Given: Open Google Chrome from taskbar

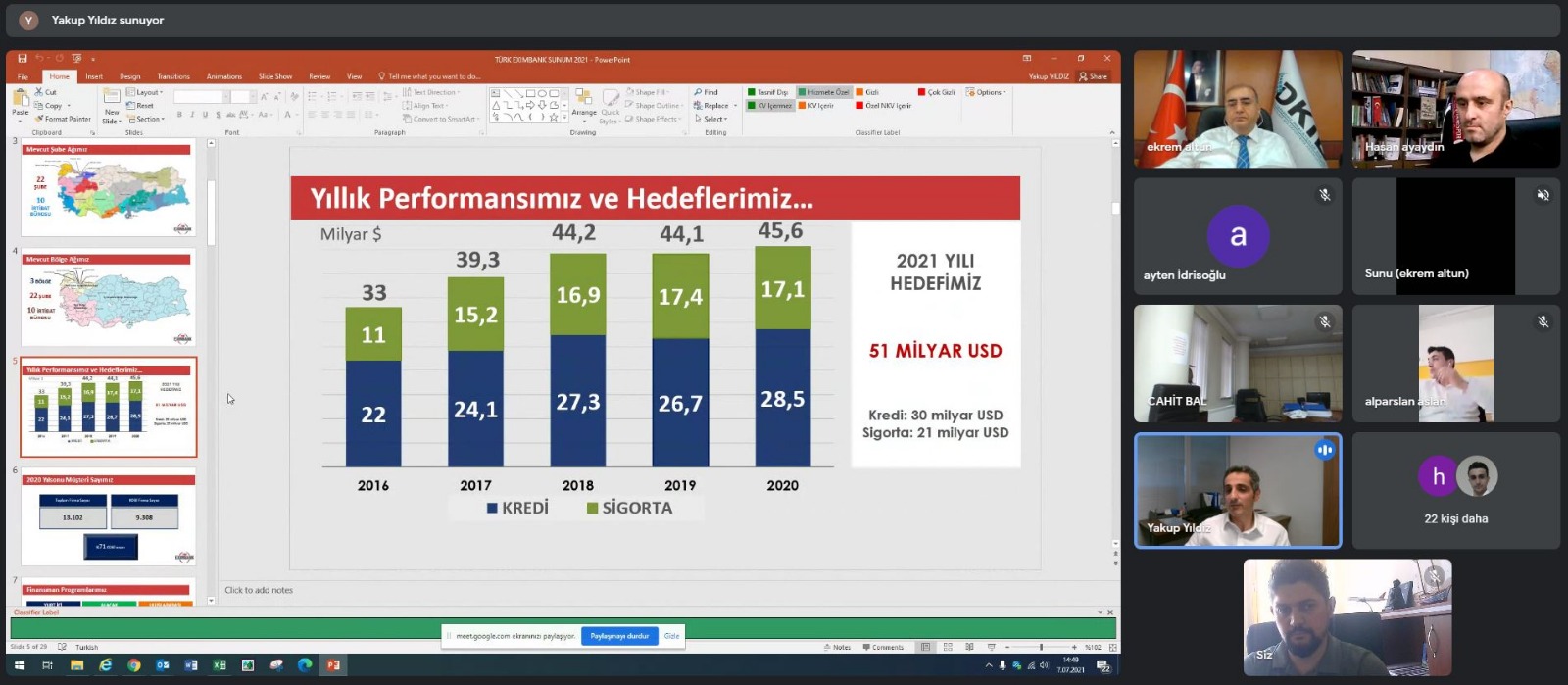Looking at the screenshot, I should click(134, 665).
